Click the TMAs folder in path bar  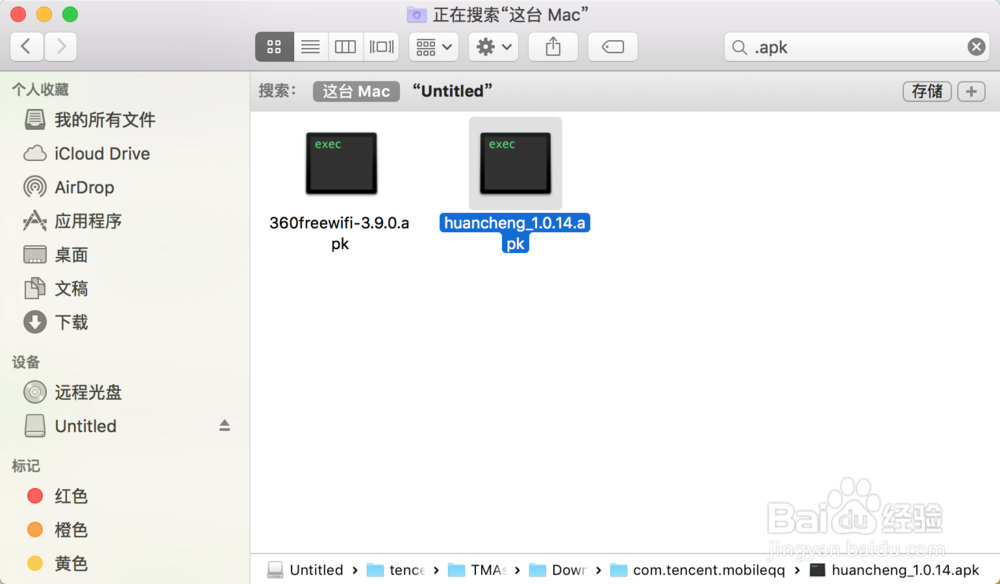[477, 570]
